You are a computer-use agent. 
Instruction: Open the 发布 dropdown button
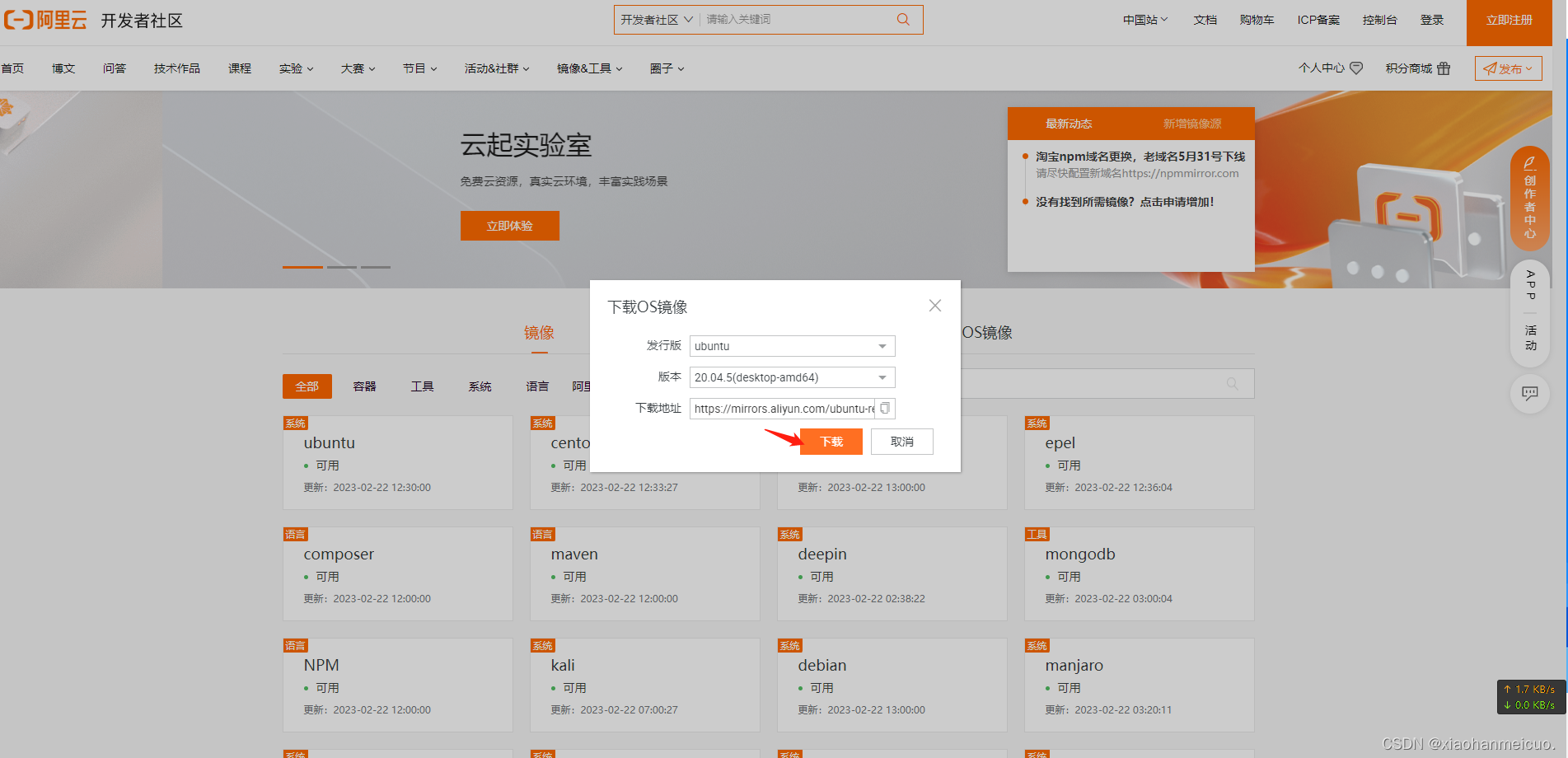point(1508,68)
